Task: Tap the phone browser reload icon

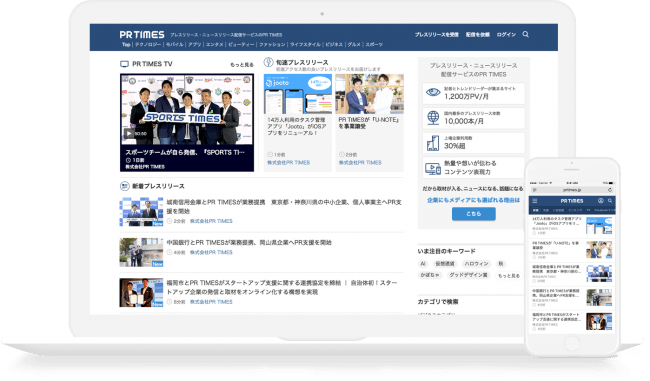Action: [x=610, y=190]
